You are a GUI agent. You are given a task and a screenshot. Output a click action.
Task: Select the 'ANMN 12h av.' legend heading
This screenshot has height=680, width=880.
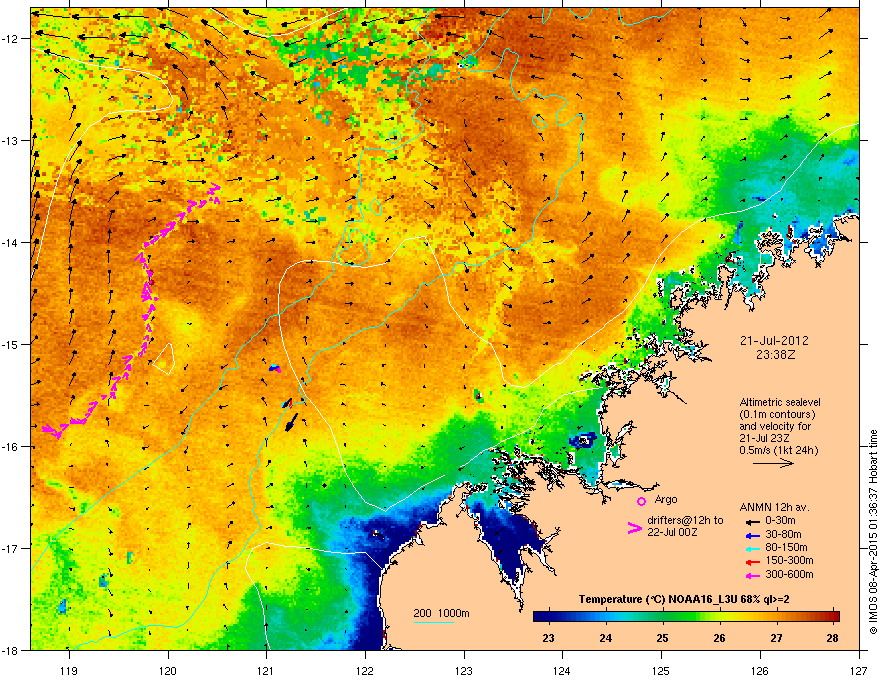point(774,507)
